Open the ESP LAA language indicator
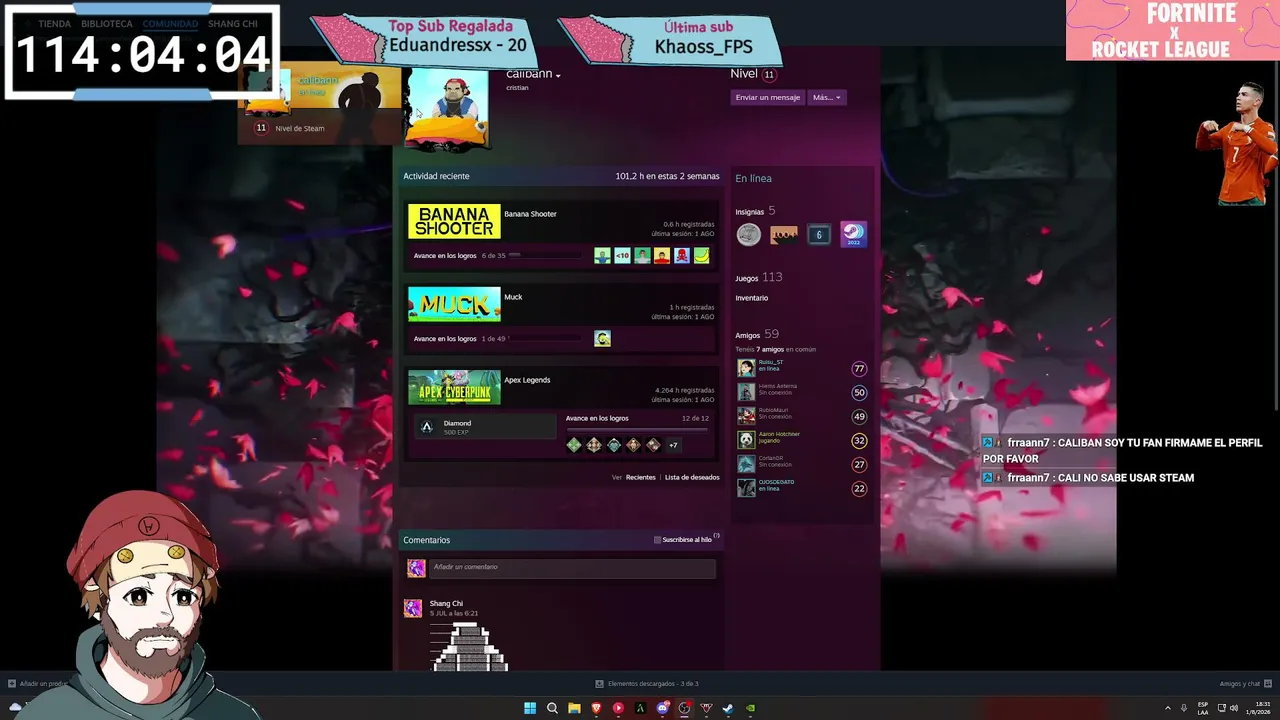Image resolution: width=1280 pixels, height=720 pixels. tap(1203, 708)
